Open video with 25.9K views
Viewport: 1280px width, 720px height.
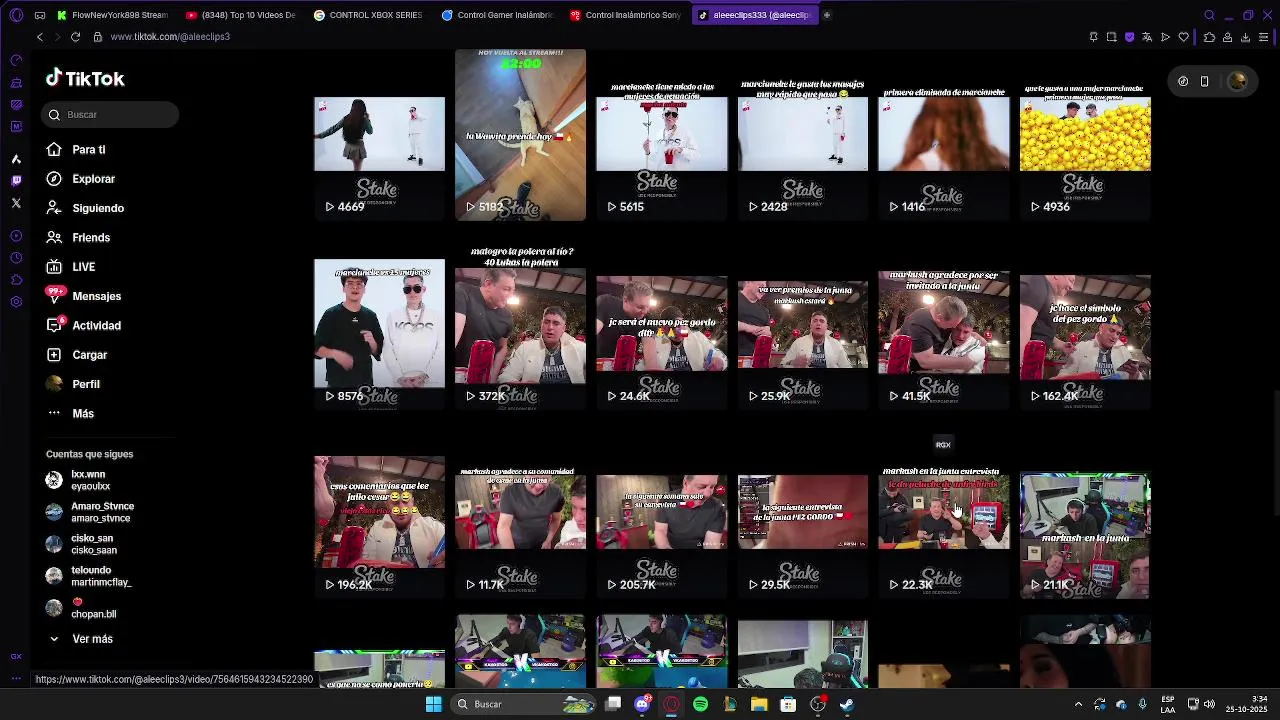pyautogui.click(x=803, y=324)
